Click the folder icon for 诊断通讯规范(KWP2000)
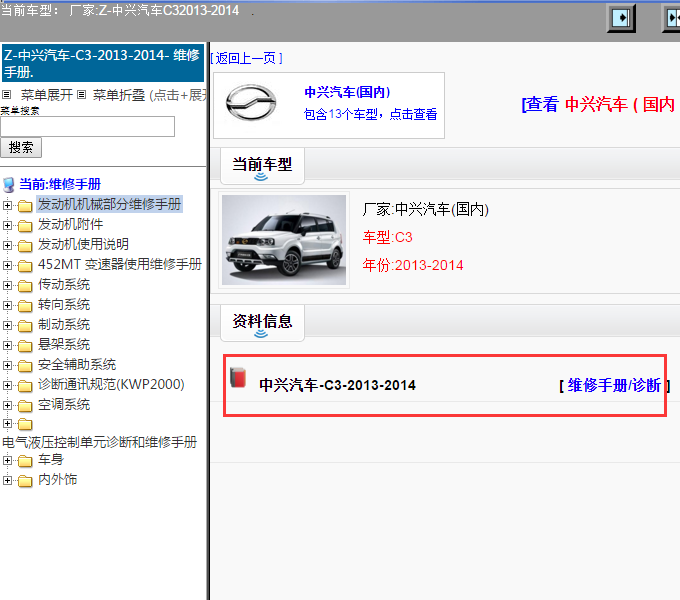 tap(25, 385)
